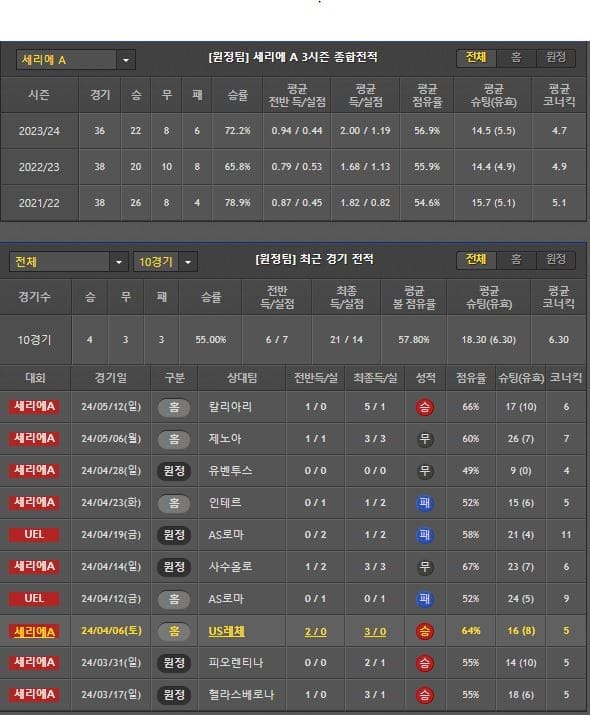Image resolution: width=590 pixels, height=715 pixels.
Task: Open the 3 / 0 final score link
Action: [x=375, y=632]
